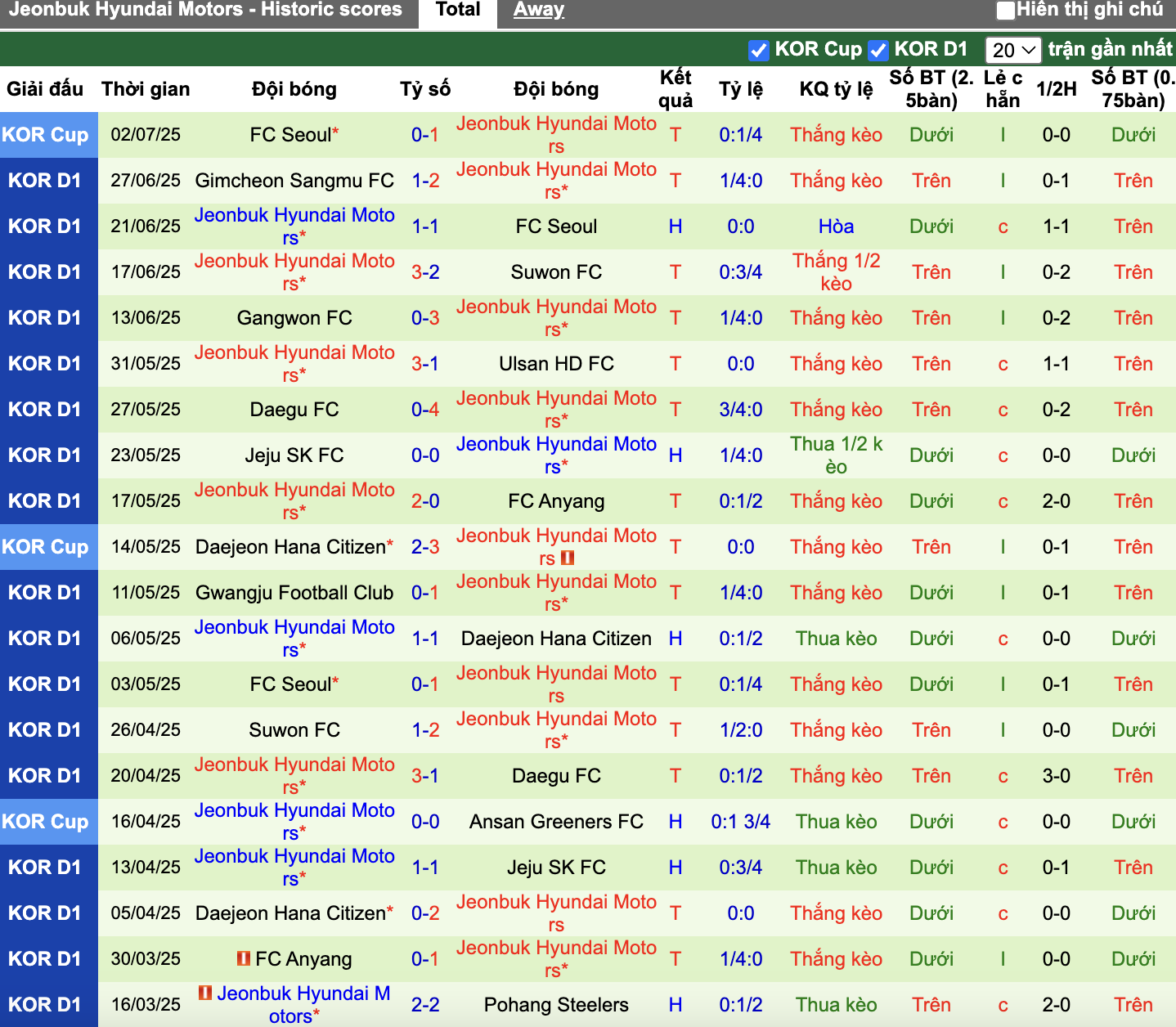Open score 2-3 against Daejeon Hana Citizen

[425, 547]
